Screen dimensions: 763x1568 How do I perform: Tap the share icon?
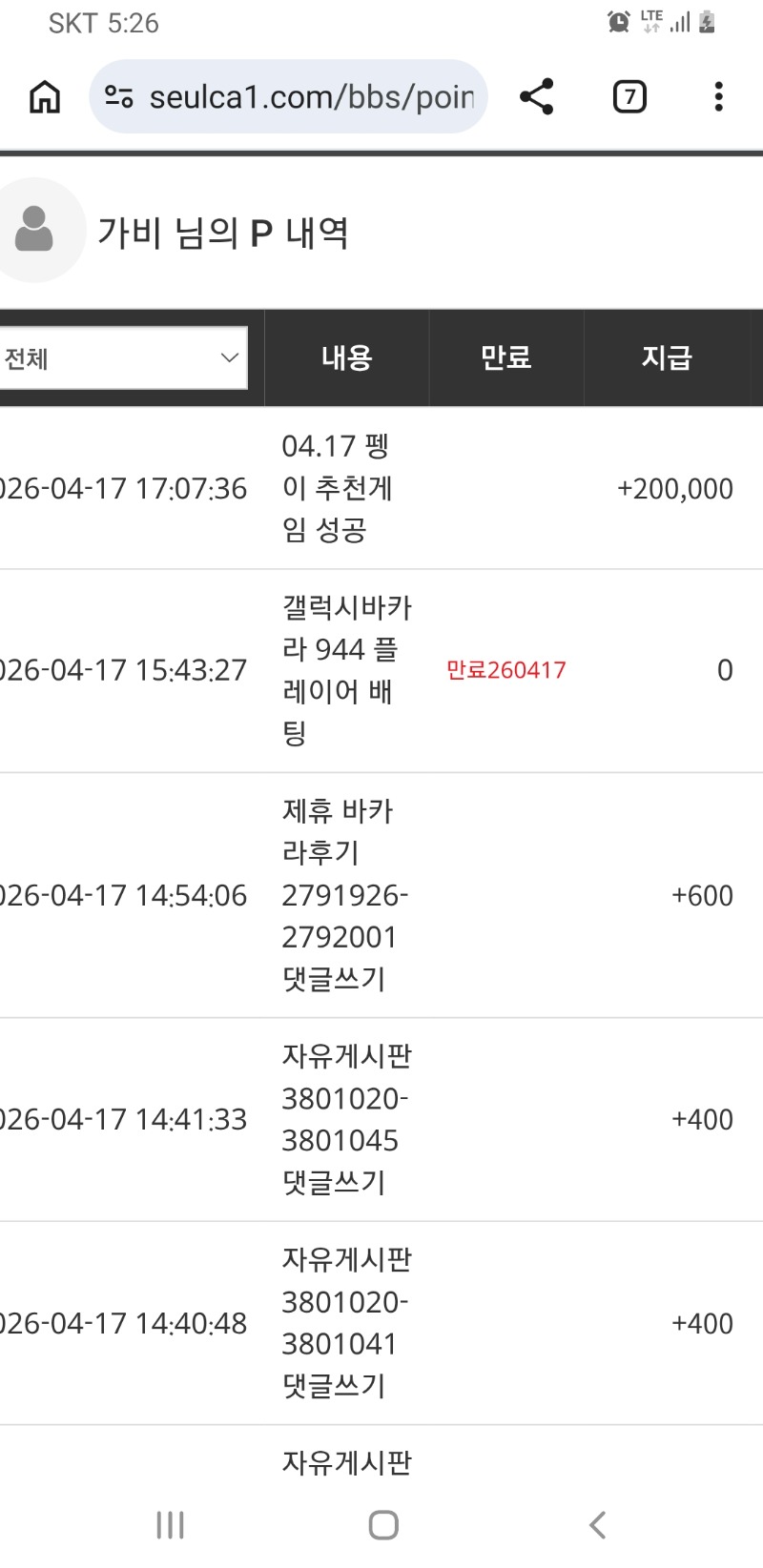pyautogui.click(x=537, y=96)
